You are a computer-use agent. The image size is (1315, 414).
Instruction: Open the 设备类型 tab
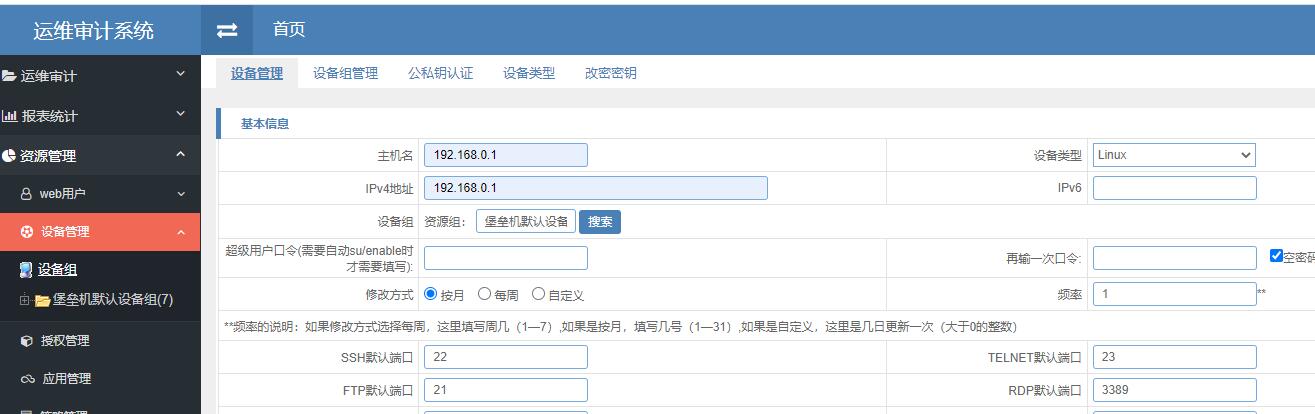529,73
